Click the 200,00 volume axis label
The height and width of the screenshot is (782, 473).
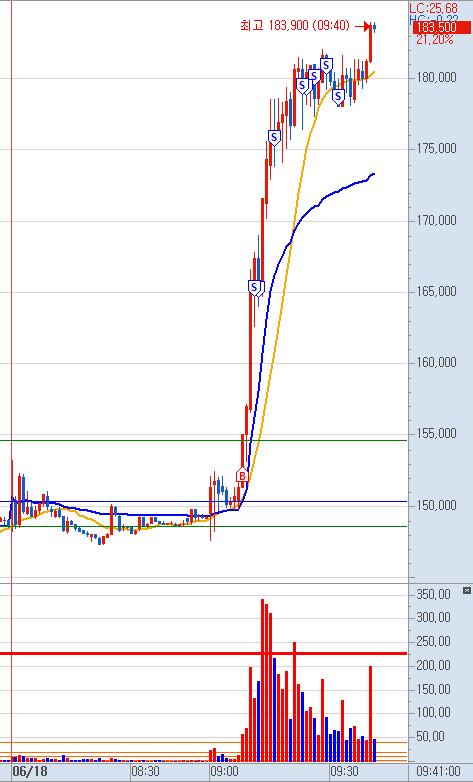pyautogui.click(x=434, y=665)
